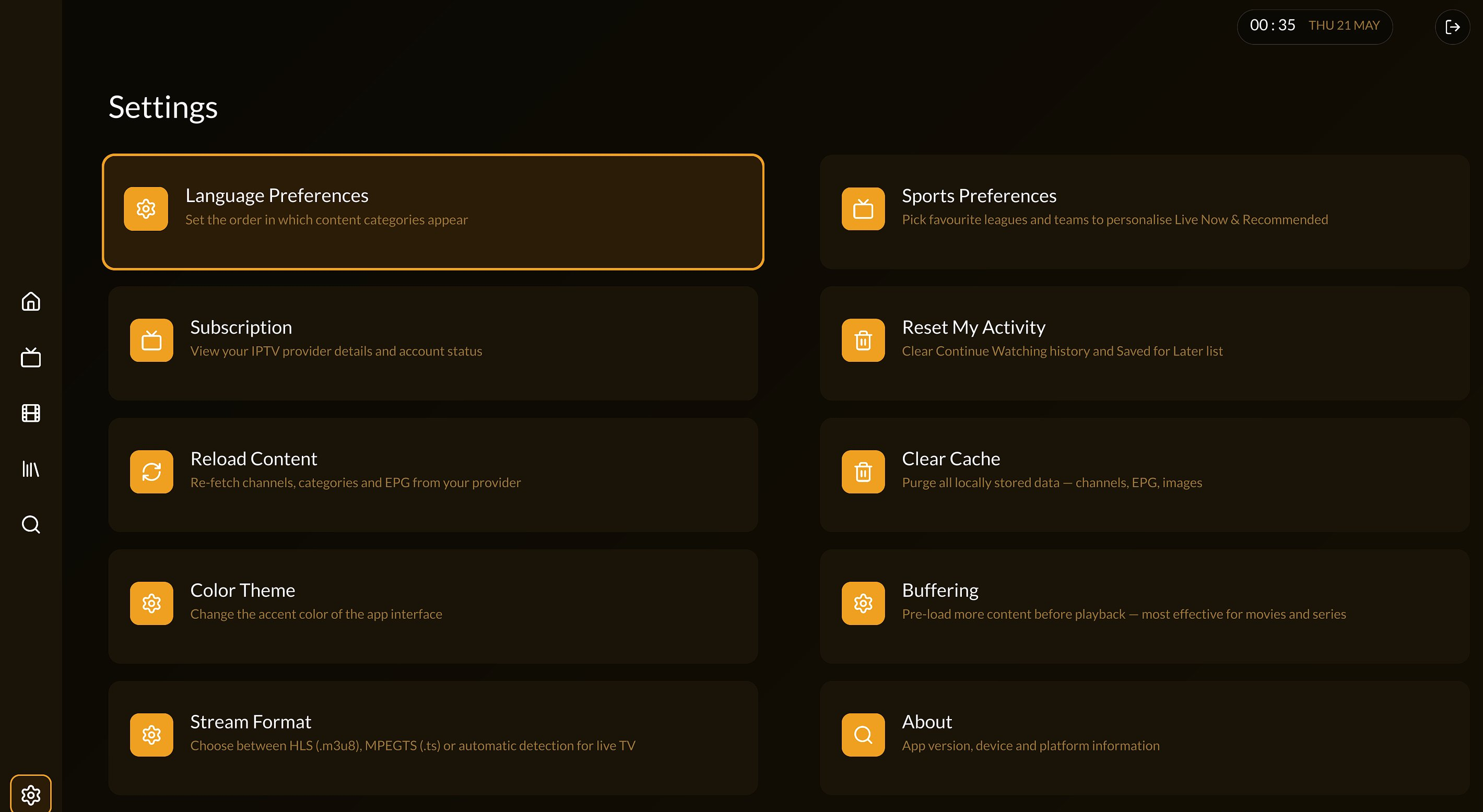Open About title
The width and height of the screenshot is (1483, 812).
click(x=927, y=722)
